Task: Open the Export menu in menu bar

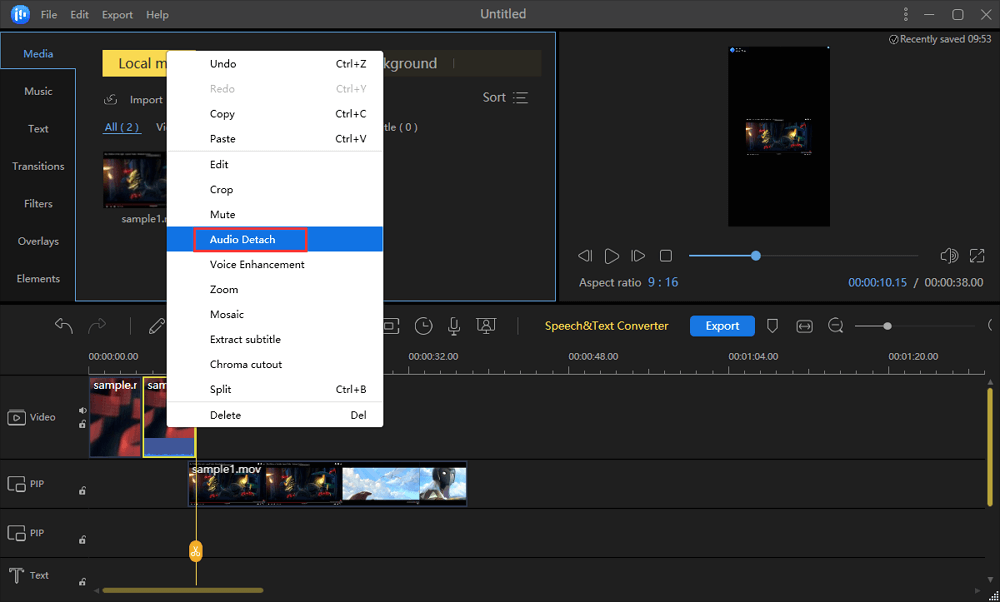Action: tap(117, 15)
